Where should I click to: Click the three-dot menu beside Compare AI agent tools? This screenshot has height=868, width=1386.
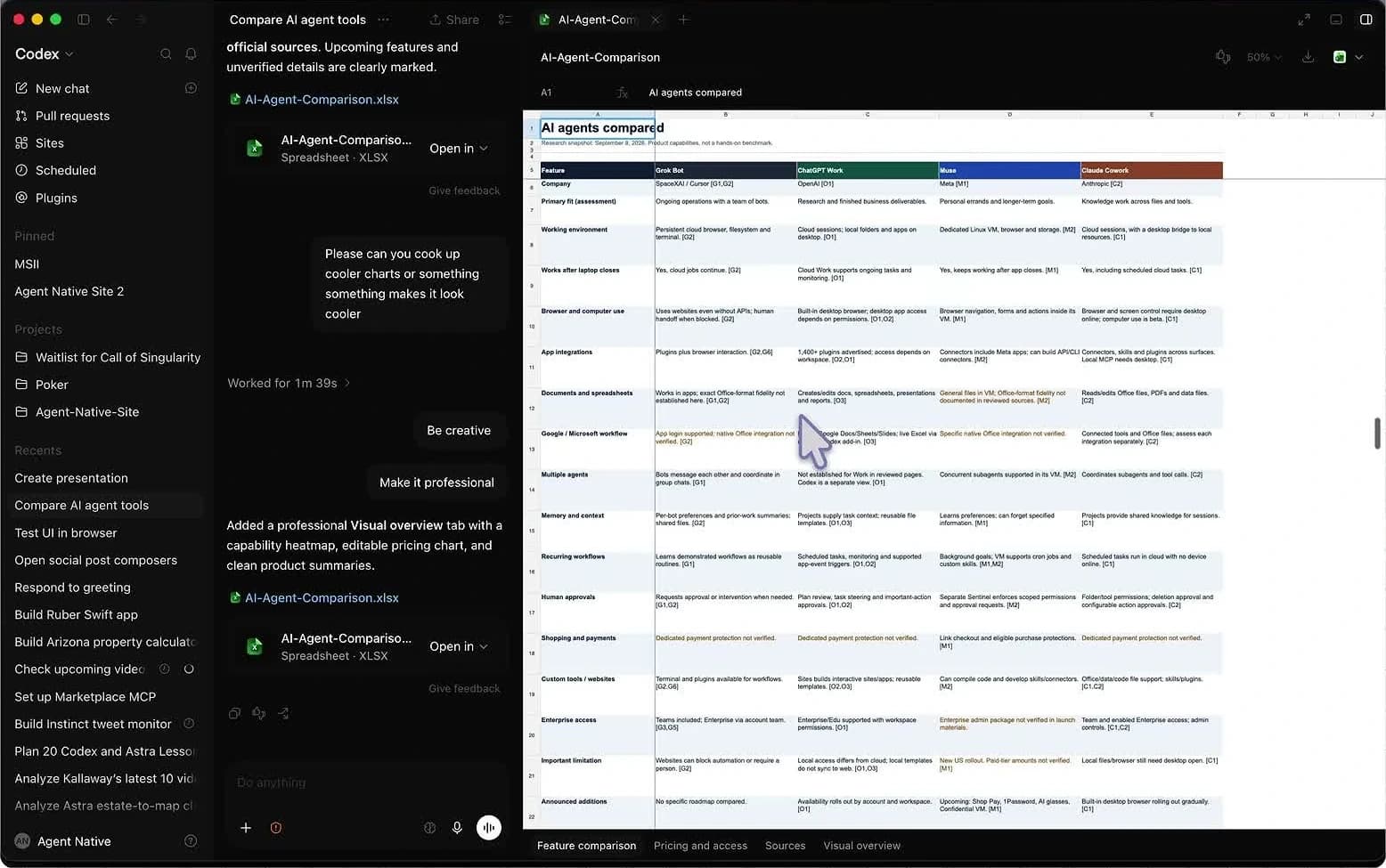click(384, 20)
